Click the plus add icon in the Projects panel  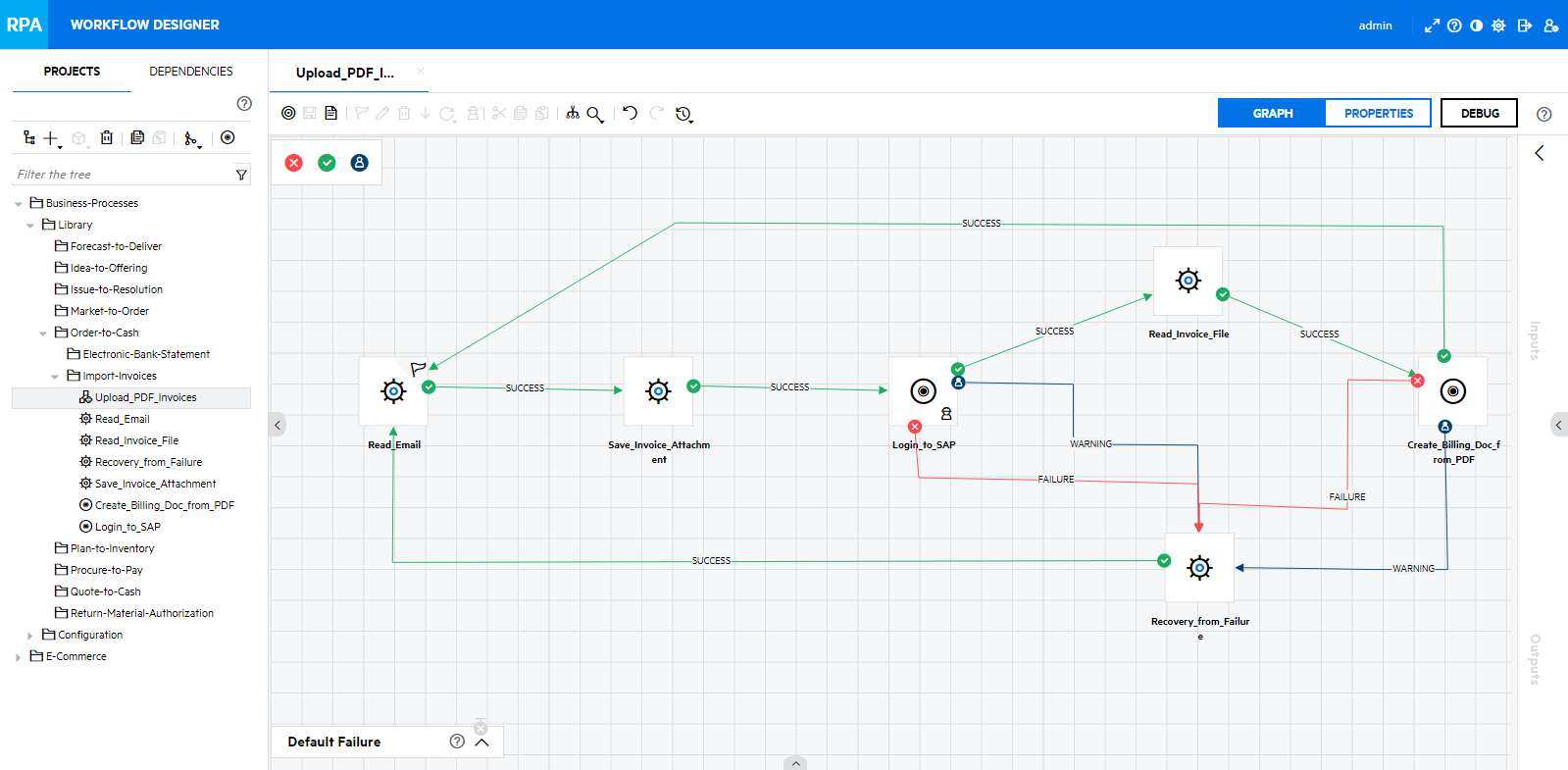(51, 138)
